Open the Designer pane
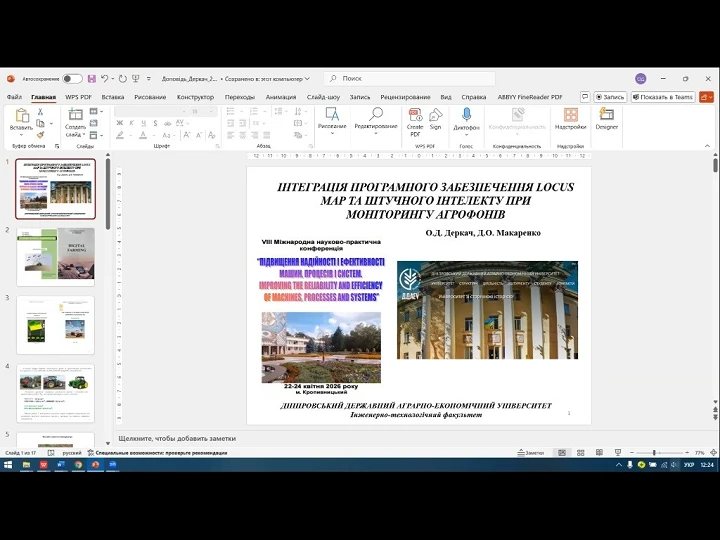Viewport: 720px width, 540px height. click(606, 116)
